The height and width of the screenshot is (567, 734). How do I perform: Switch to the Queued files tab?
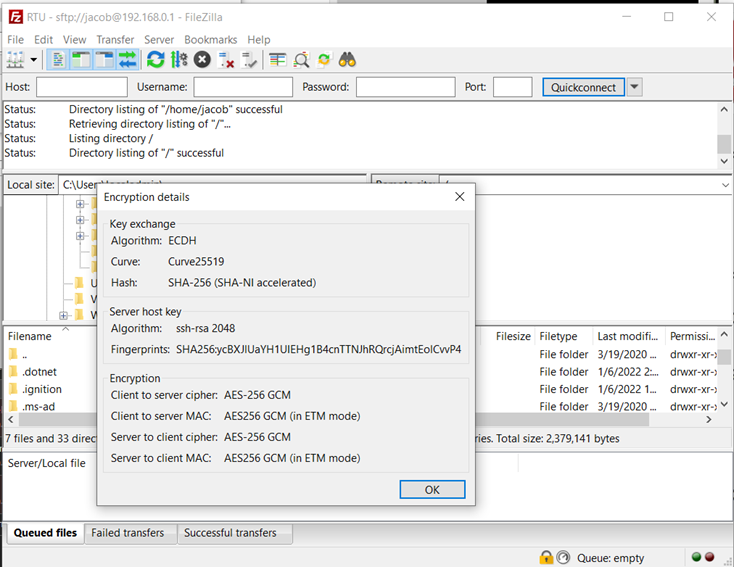coord(45,533)
